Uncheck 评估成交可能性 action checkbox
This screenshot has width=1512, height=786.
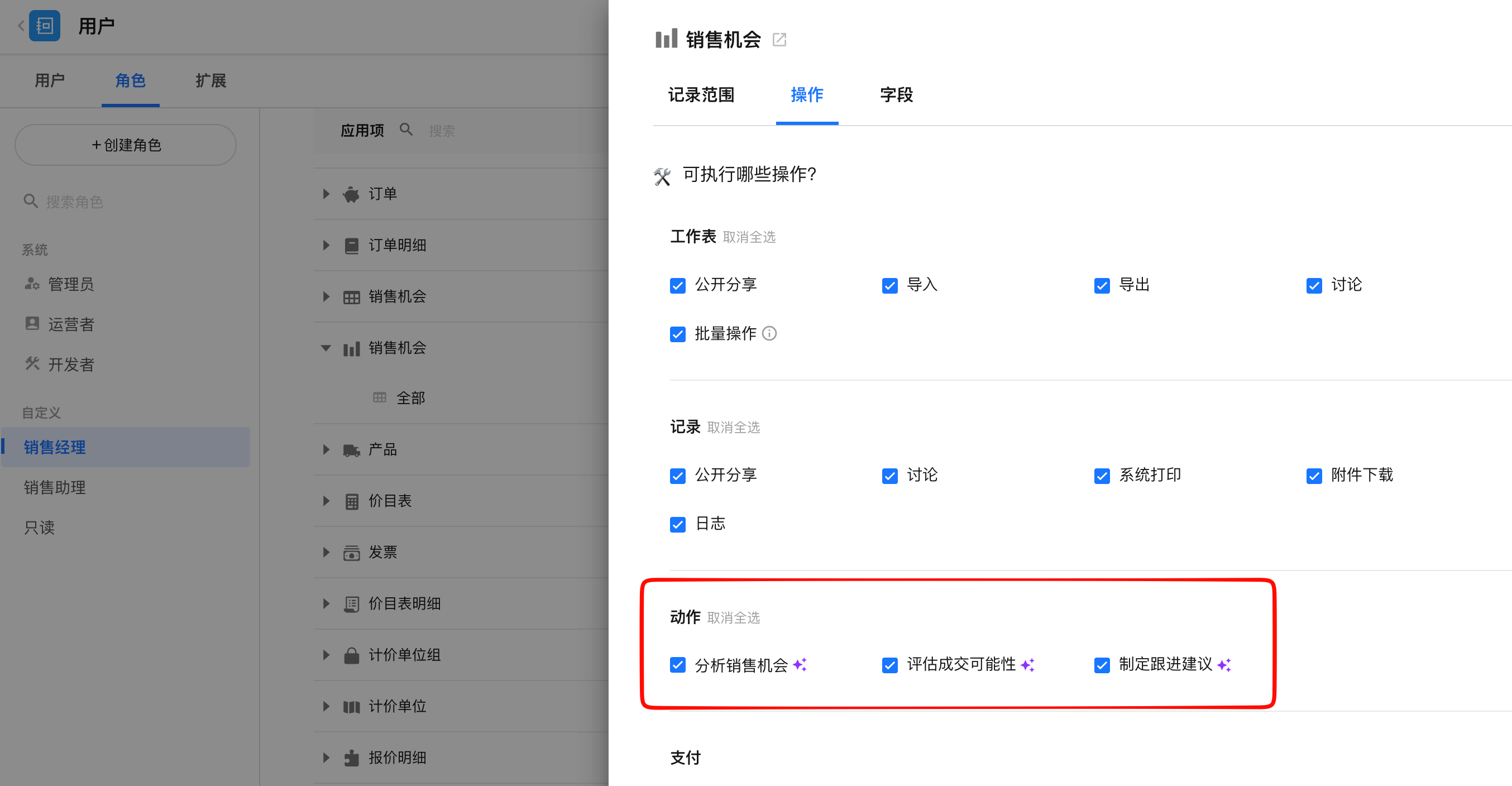tap(890, 665)
